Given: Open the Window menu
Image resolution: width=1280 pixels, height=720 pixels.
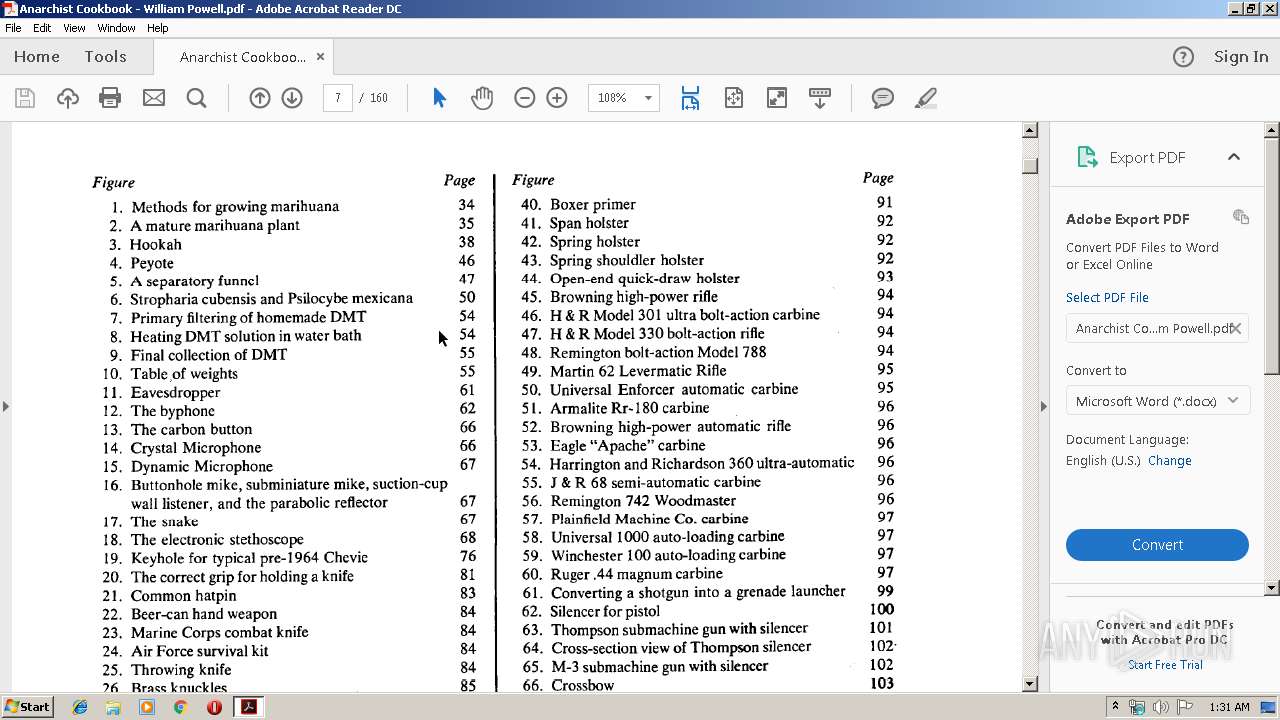Looking at the screenshot, I should coord(116,28).
